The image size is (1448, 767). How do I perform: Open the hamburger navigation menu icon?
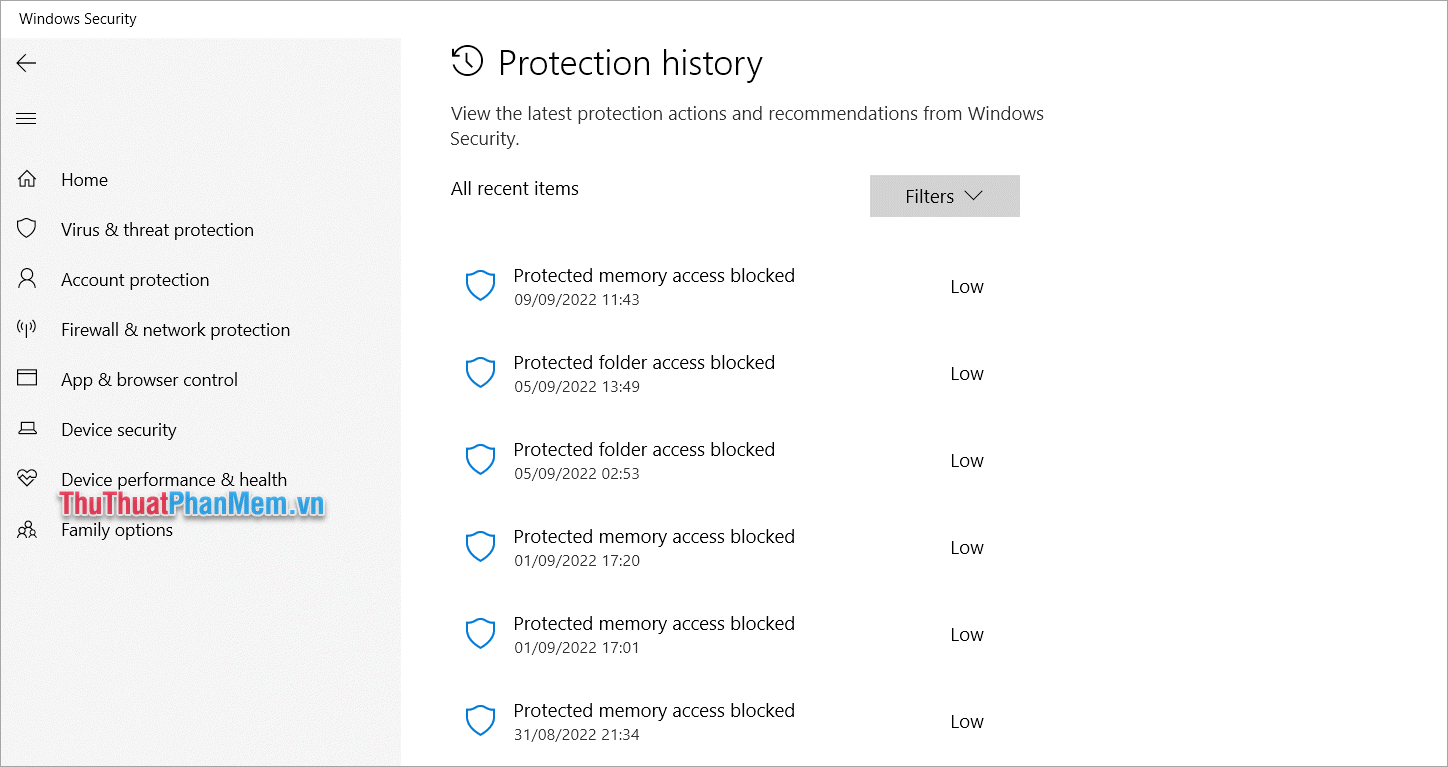pyautogui.click(x=26, y=117)
